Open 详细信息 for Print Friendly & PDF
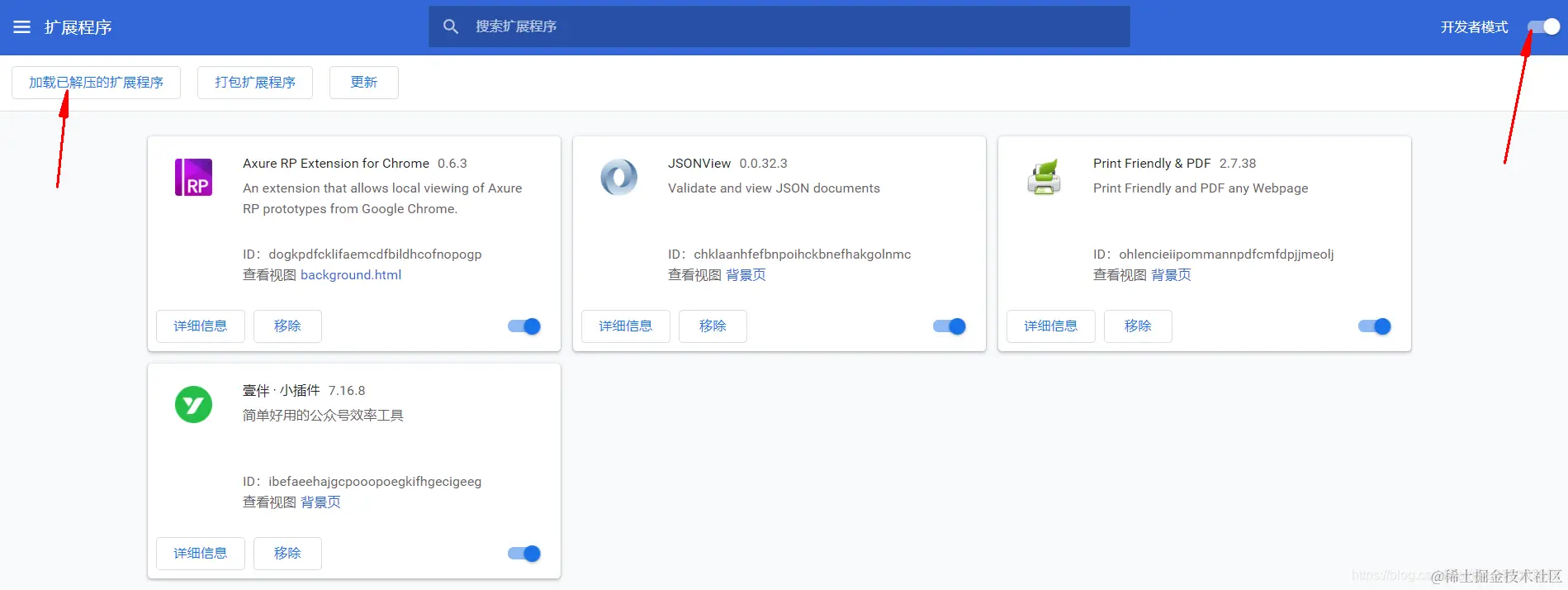The height and width of the screenshot is (590, 1568). tap(1051, 326)
